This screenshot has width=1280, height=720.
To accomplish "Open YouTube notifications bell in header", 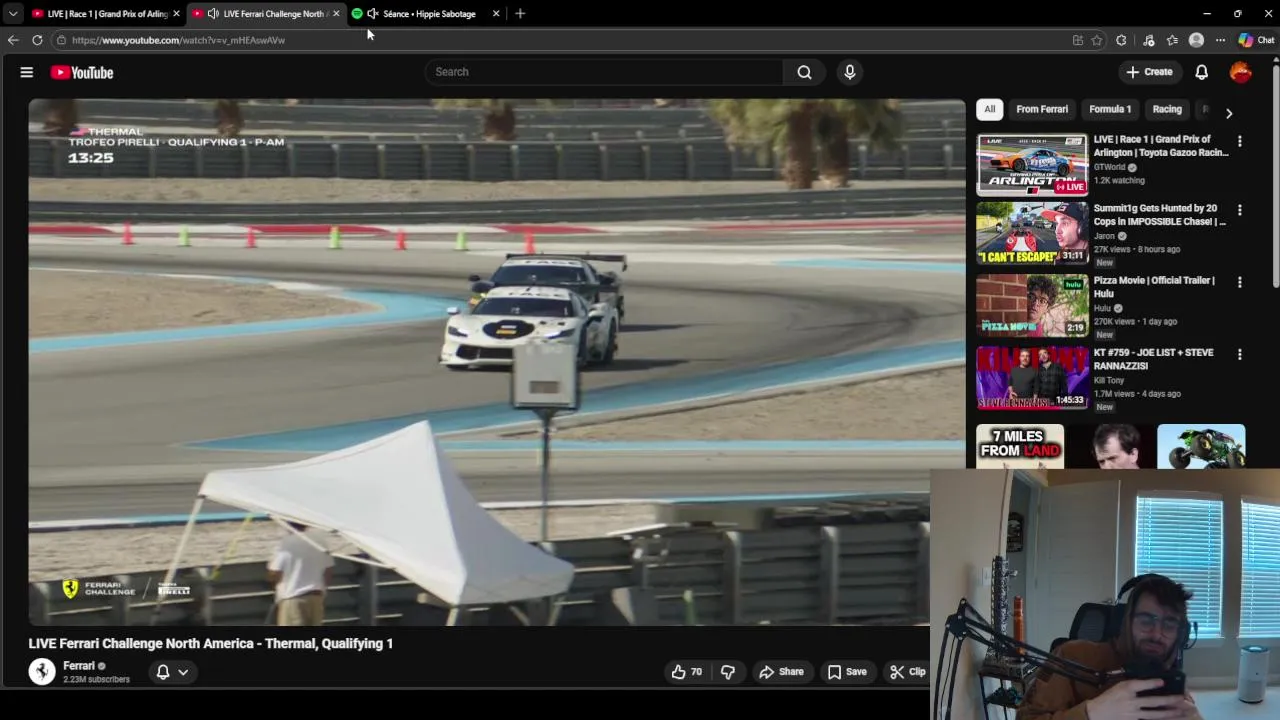I will coord(1201,72).
